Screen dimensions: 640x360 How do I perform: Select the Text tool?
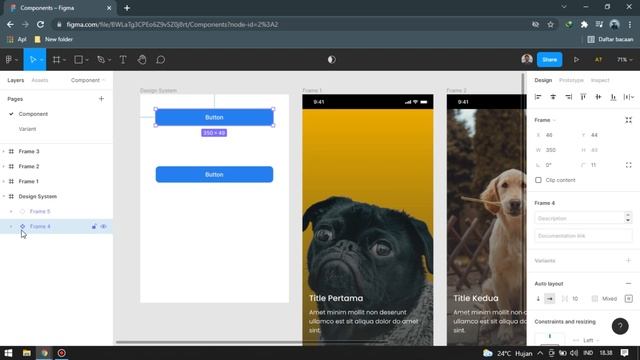point(123,60)
